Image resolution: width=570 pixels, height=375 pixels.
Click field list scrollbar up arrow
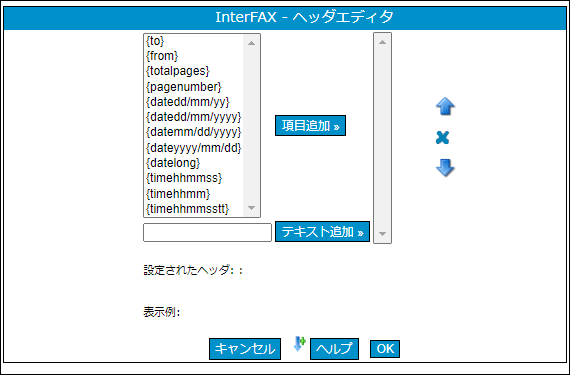pyautogui.click(x=251, y=43)
